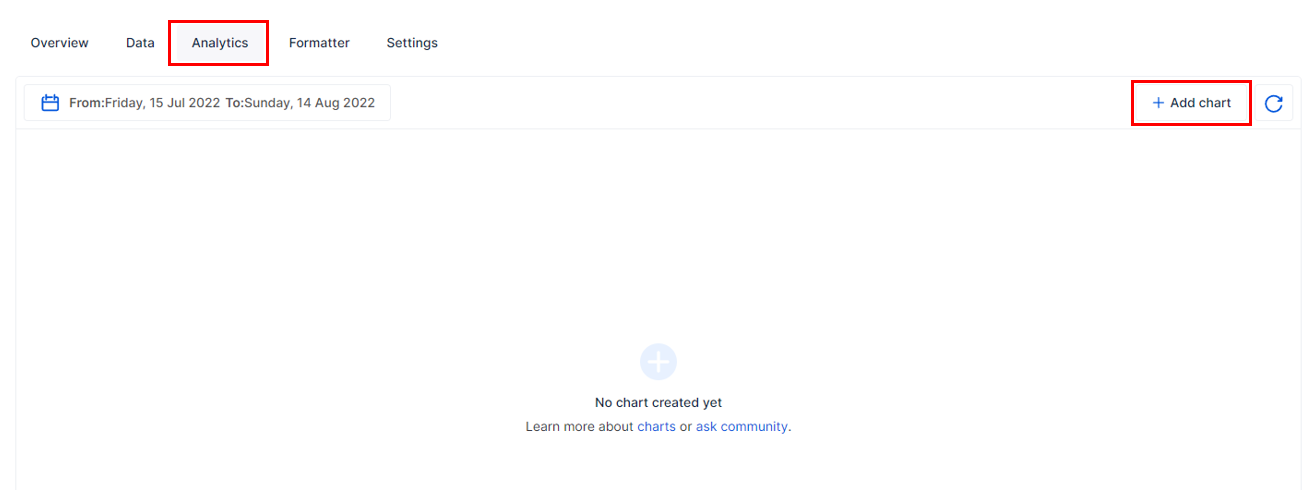Follow the charts documentation link
The height and width of the screenshot is (494, 1312).
tap(656, 426)
